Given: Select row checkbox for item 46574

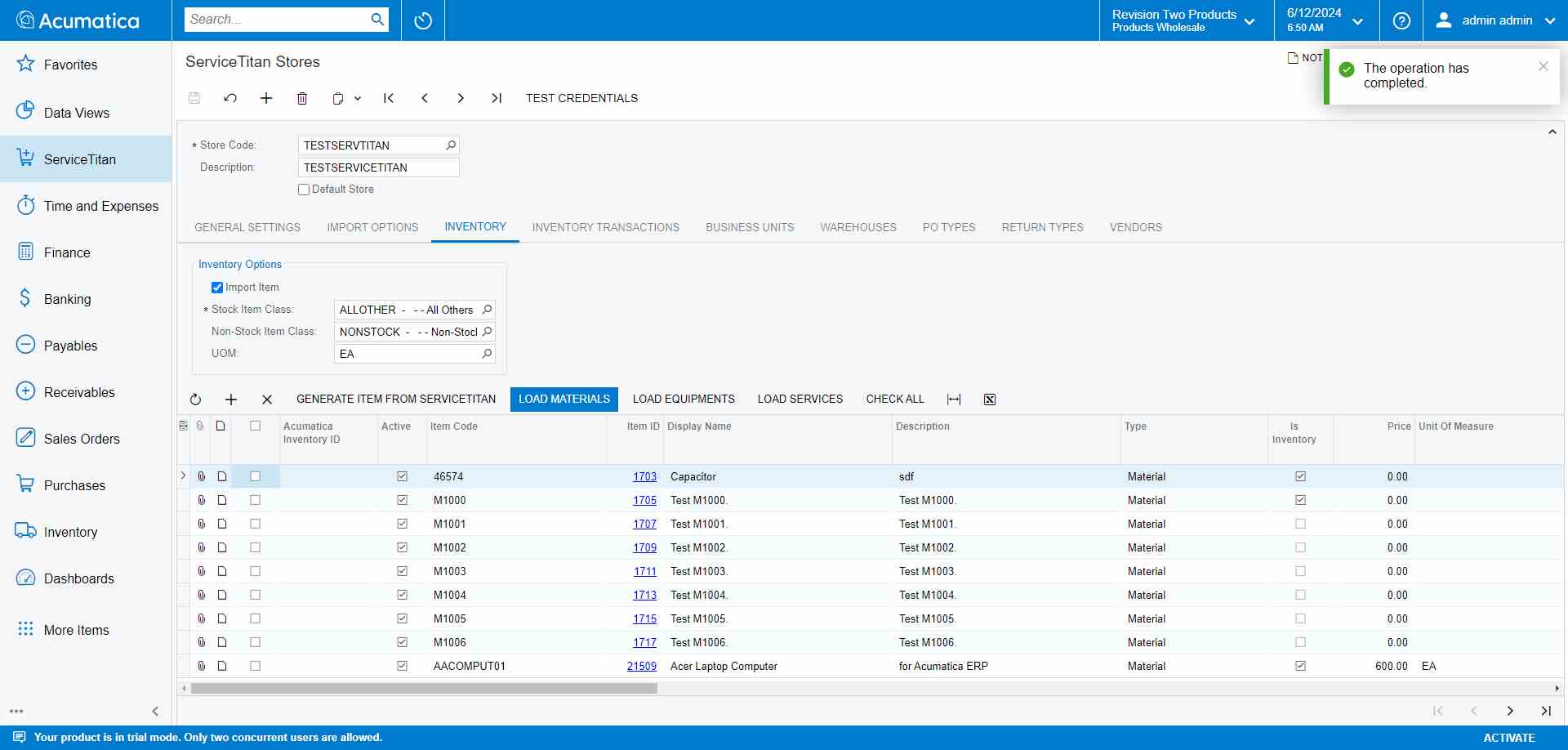Looking at the screenshot, I should pyautogui.click(x=255, y=476).
